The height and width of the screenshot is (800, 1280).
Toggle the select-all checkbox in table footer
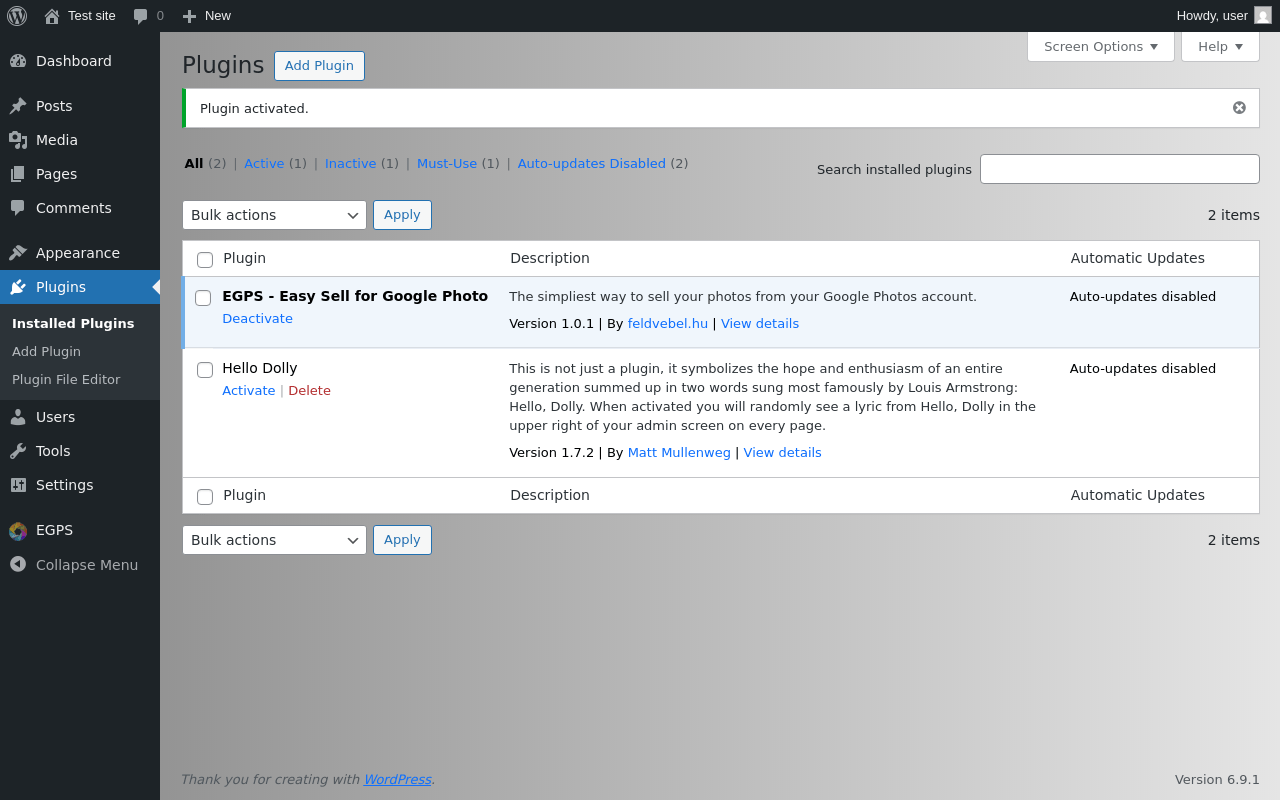click(x=205, y=497)
